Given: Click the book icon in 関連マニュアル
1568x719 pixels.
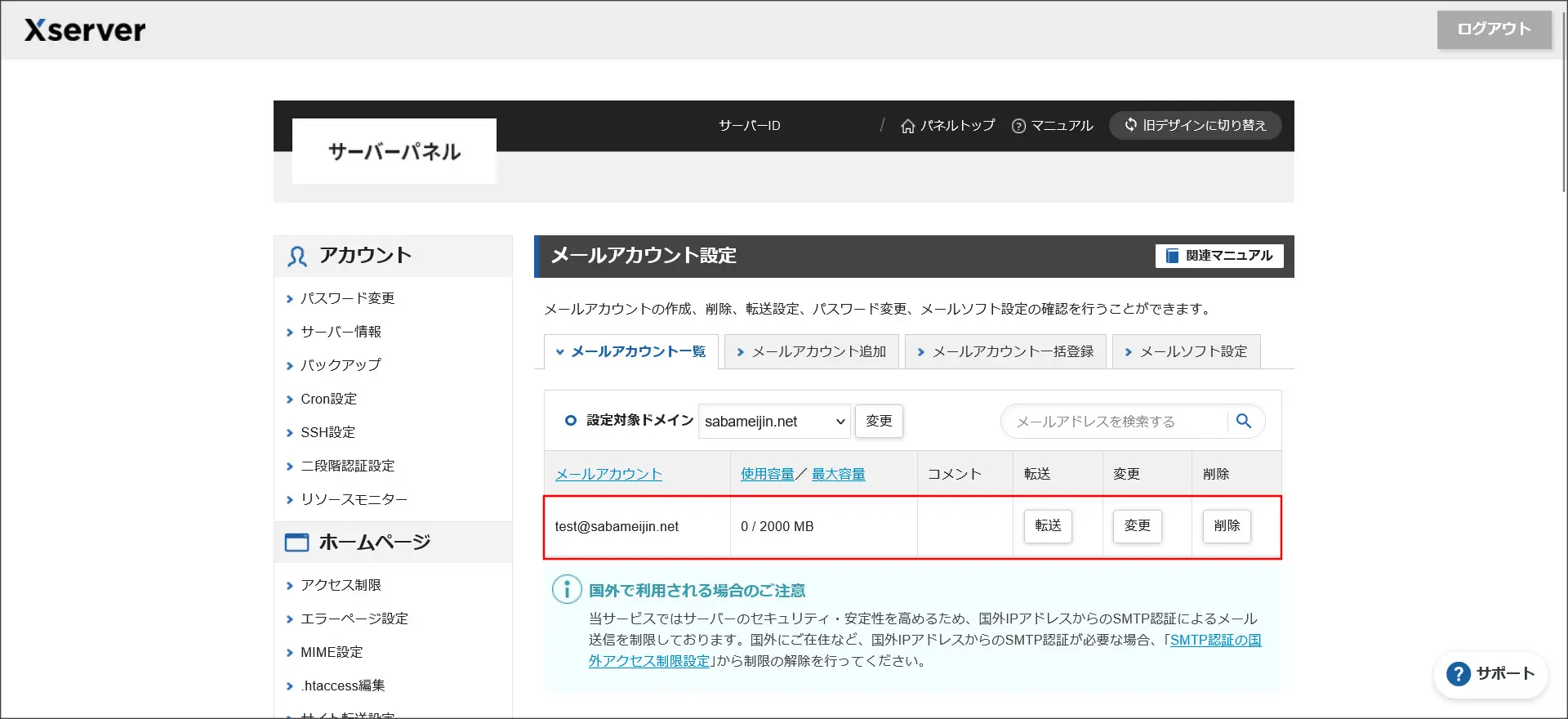Looking at the screenshot, I should pyautogui.click(x=1172, y=256).
